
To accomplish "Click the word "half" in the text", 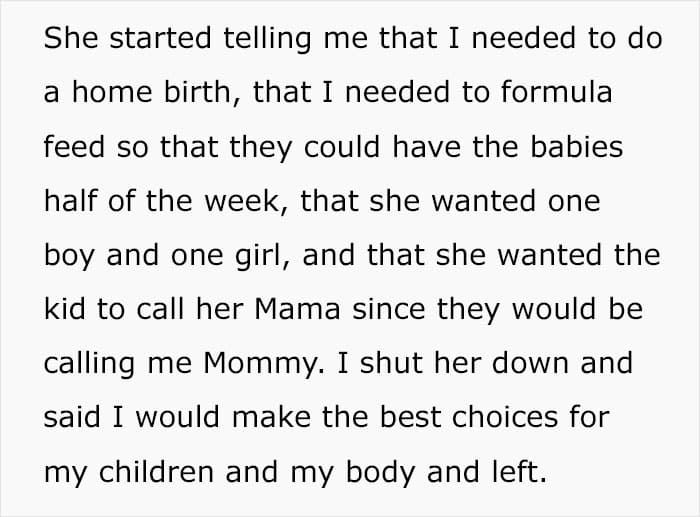I will [71, 201].
